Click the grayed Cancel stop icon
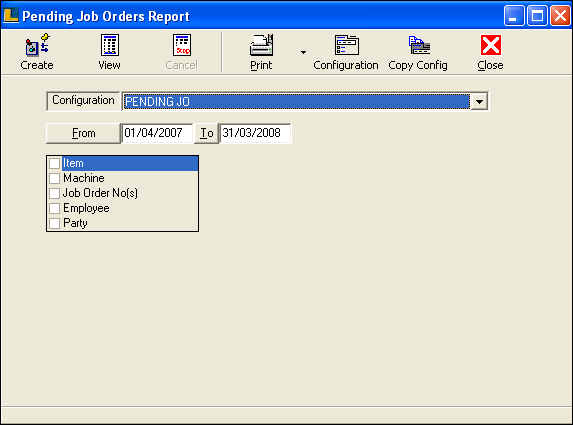Viewport: 573px width, 425px height. pyautogui.click(x=182, y=45)
